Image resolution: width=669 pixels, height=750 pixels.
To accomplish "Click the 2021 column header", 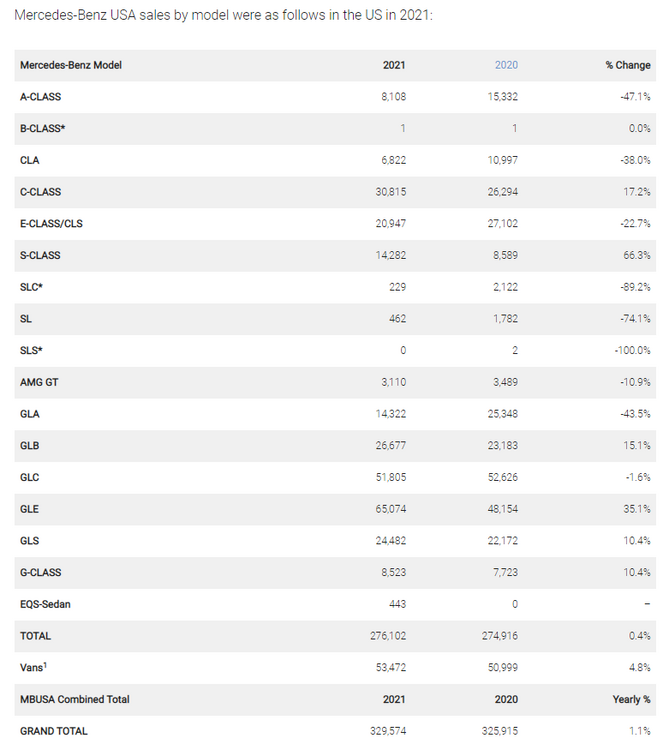I will pyautogui.click(x=394, y=65).
